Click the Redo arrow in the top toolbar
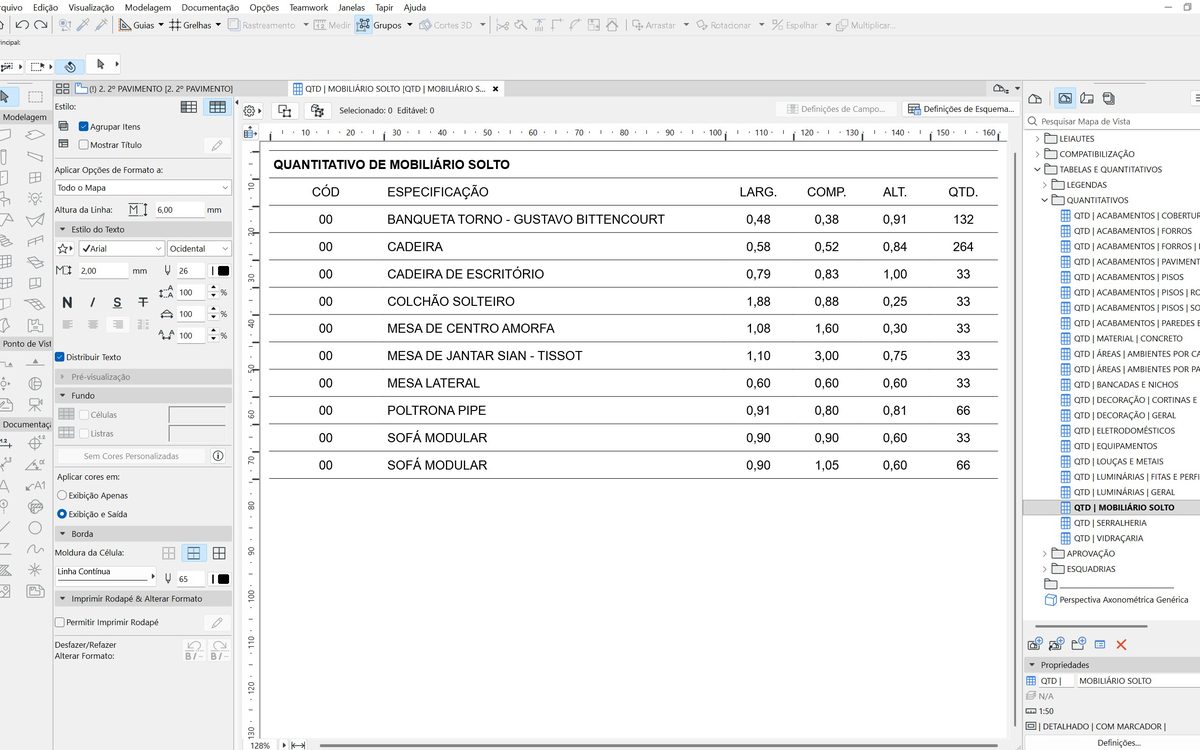This screenshot has width=1200, height=750. (40, 24)
